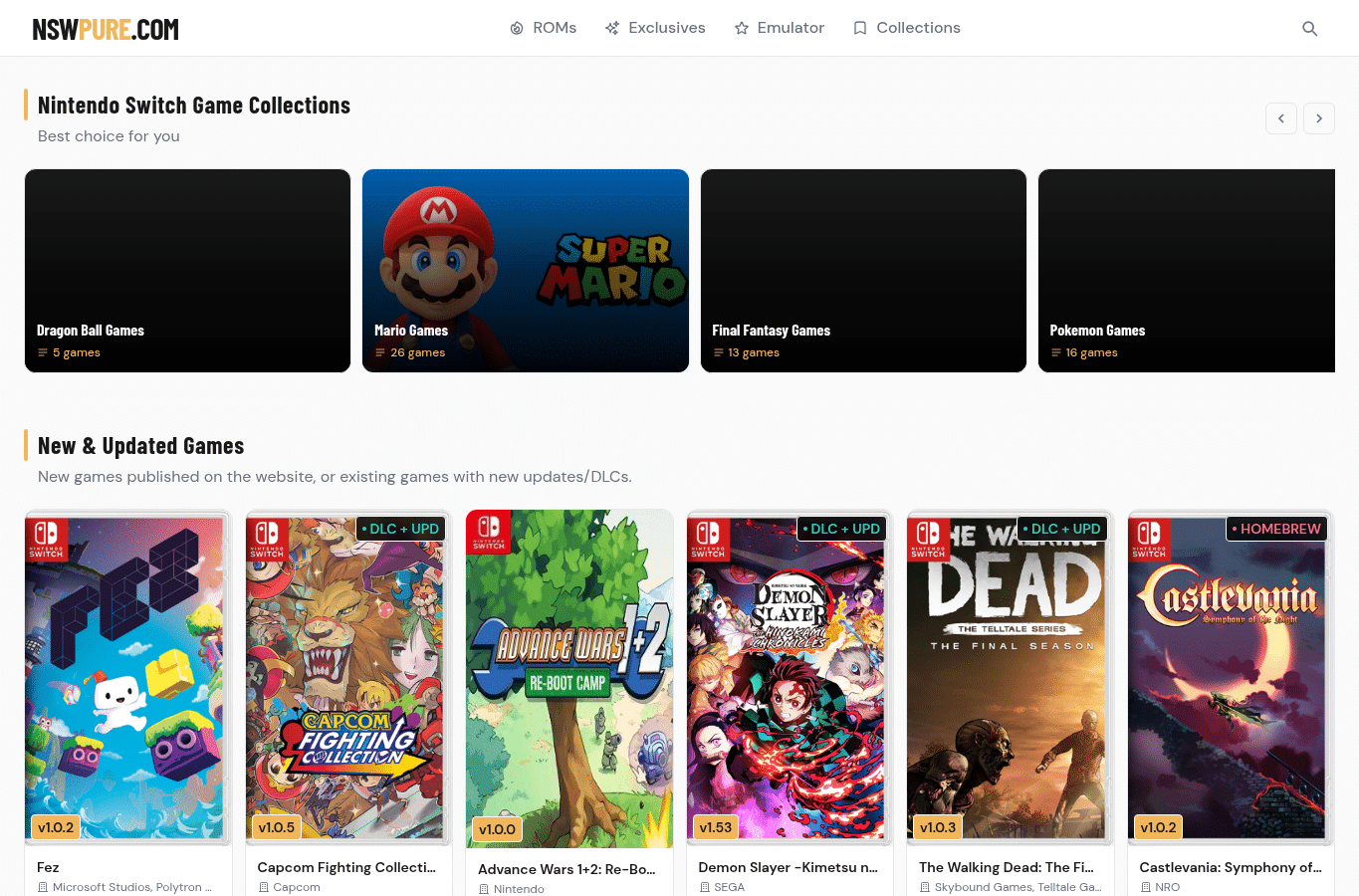Click 'Microsoft Studios, Polytron' publisher text

(x=131, y=887)
